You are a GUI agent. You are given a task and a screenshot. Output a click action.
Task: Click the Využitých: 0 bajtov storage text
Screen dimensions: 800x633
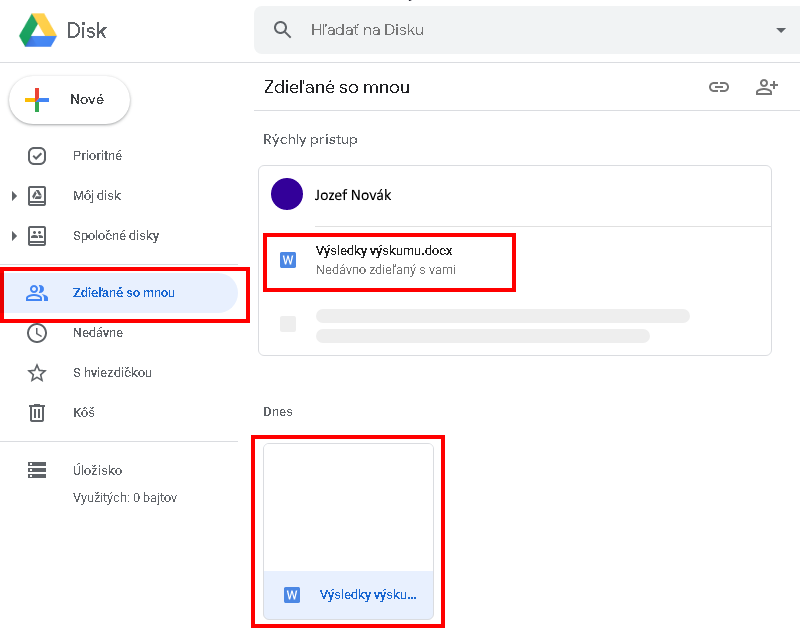click(124, 497)
